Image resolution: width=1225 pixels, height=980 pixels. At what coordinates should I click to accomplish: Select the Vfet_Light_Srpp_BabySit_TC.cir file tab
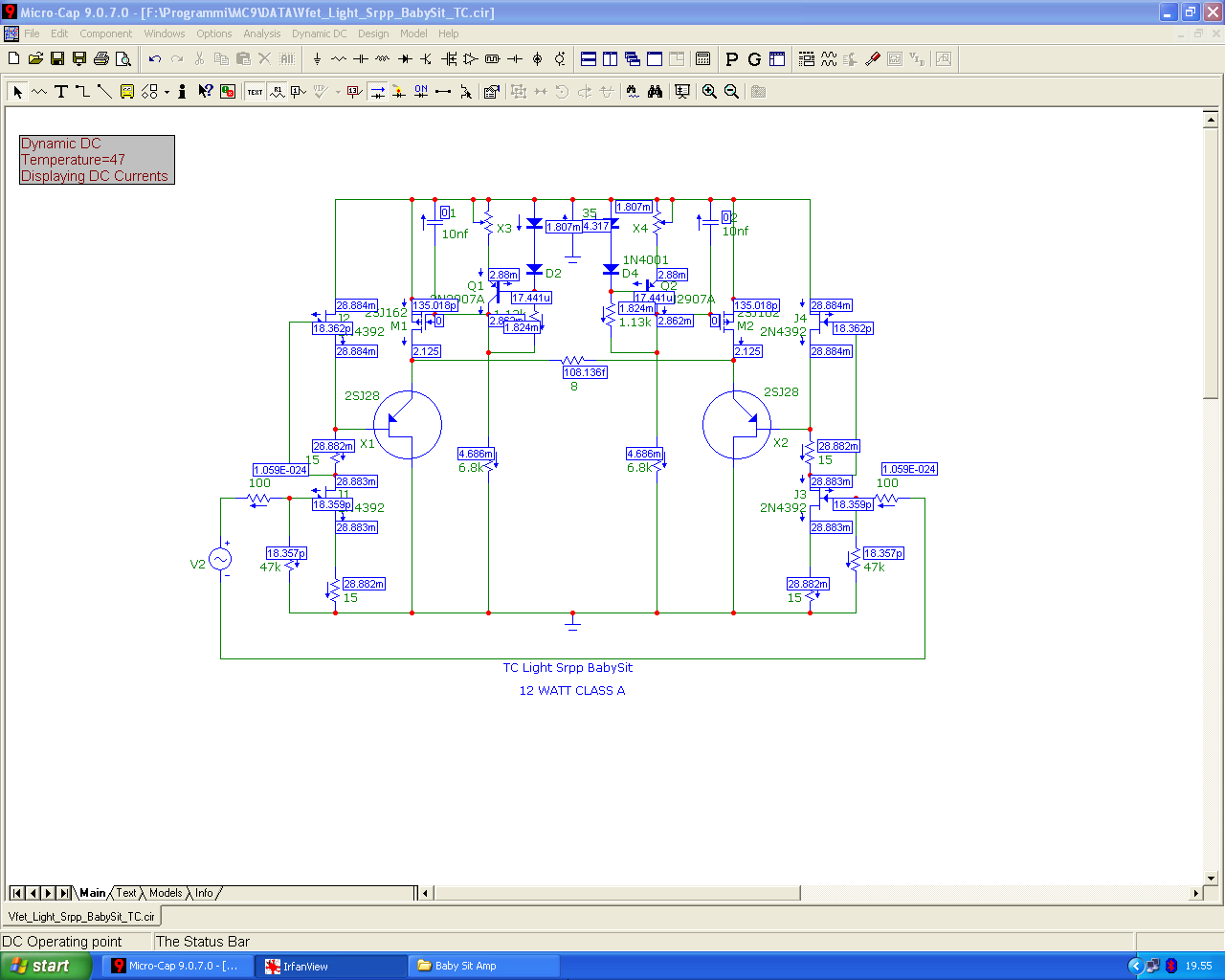[x=81, y=917]
